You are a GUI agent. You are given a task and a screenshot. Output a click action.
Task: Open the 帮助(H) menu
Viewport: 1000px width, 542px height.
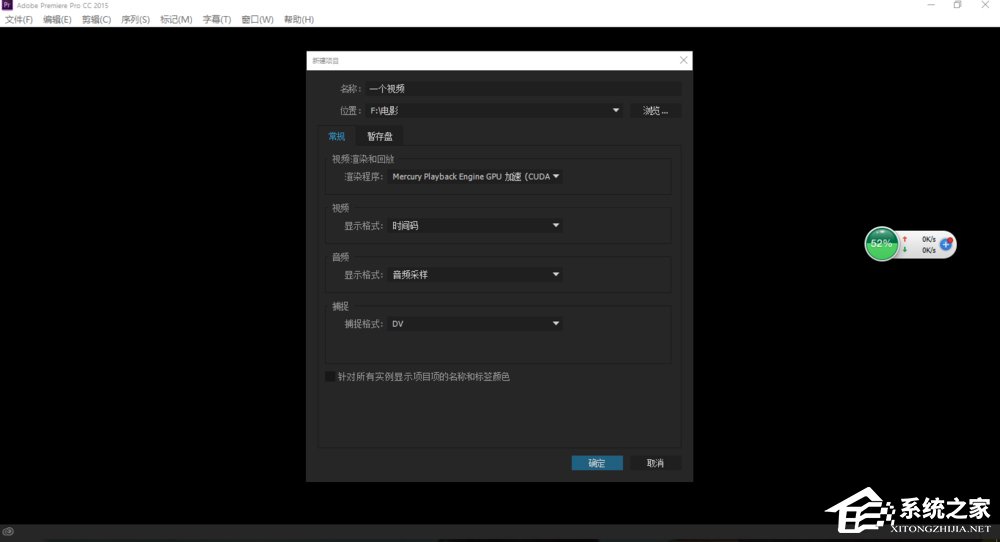[x=299, y=20]
